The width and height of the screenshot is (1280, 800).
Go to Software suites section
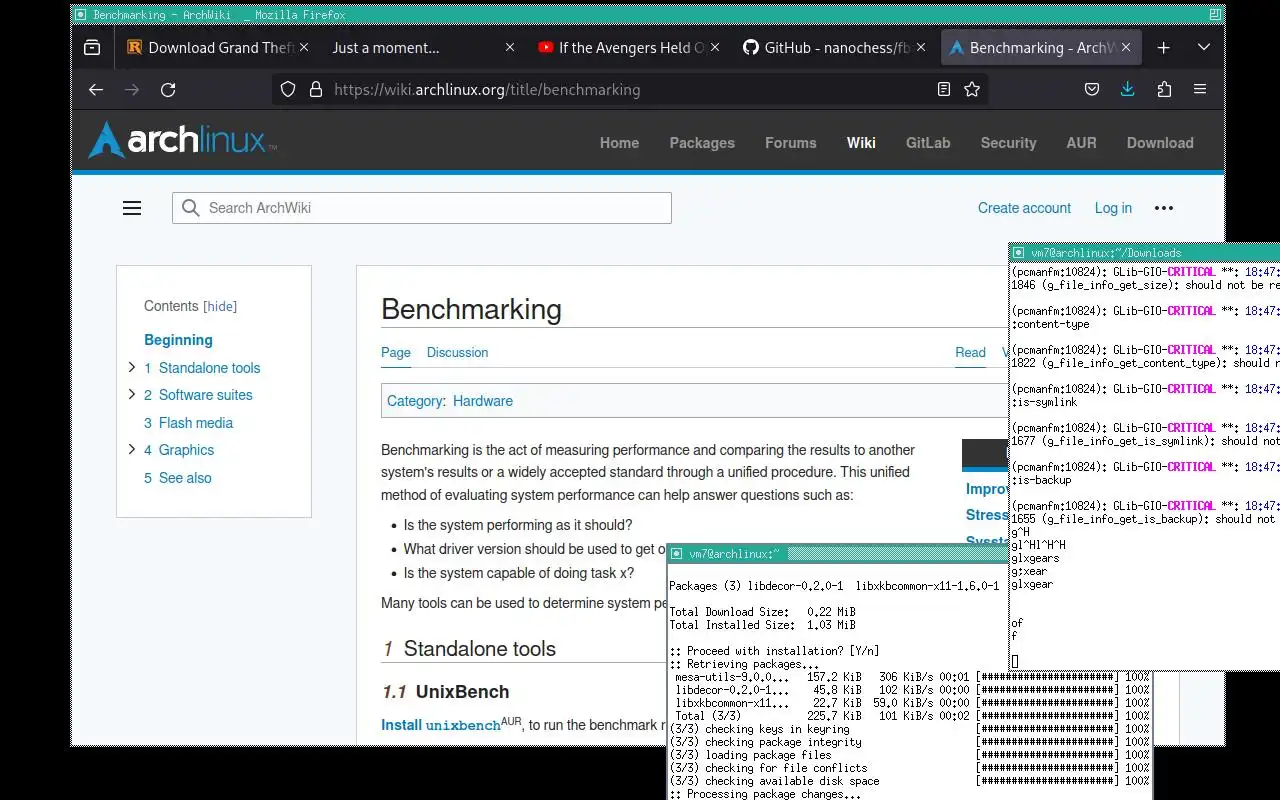[x=198, y=395]
